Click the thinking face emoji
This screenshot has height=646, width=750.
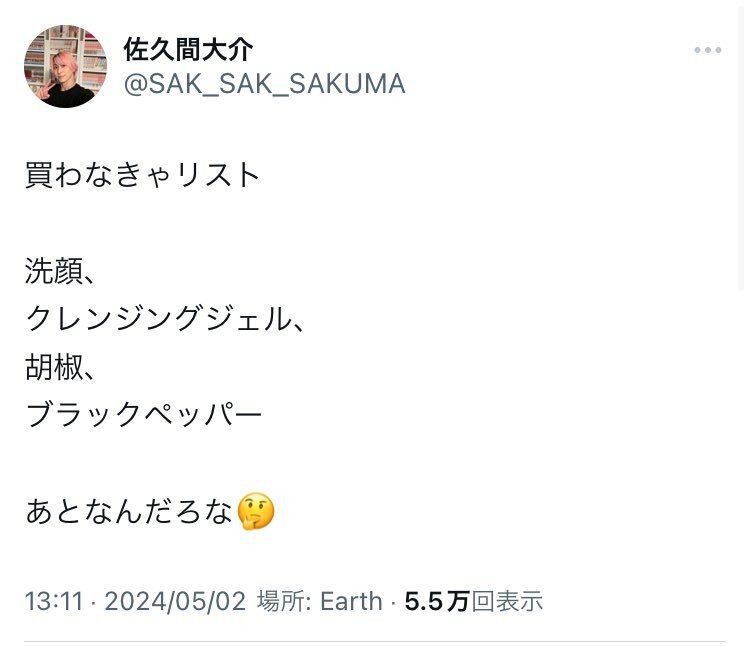pyautogui.click(x=256, y=512)
